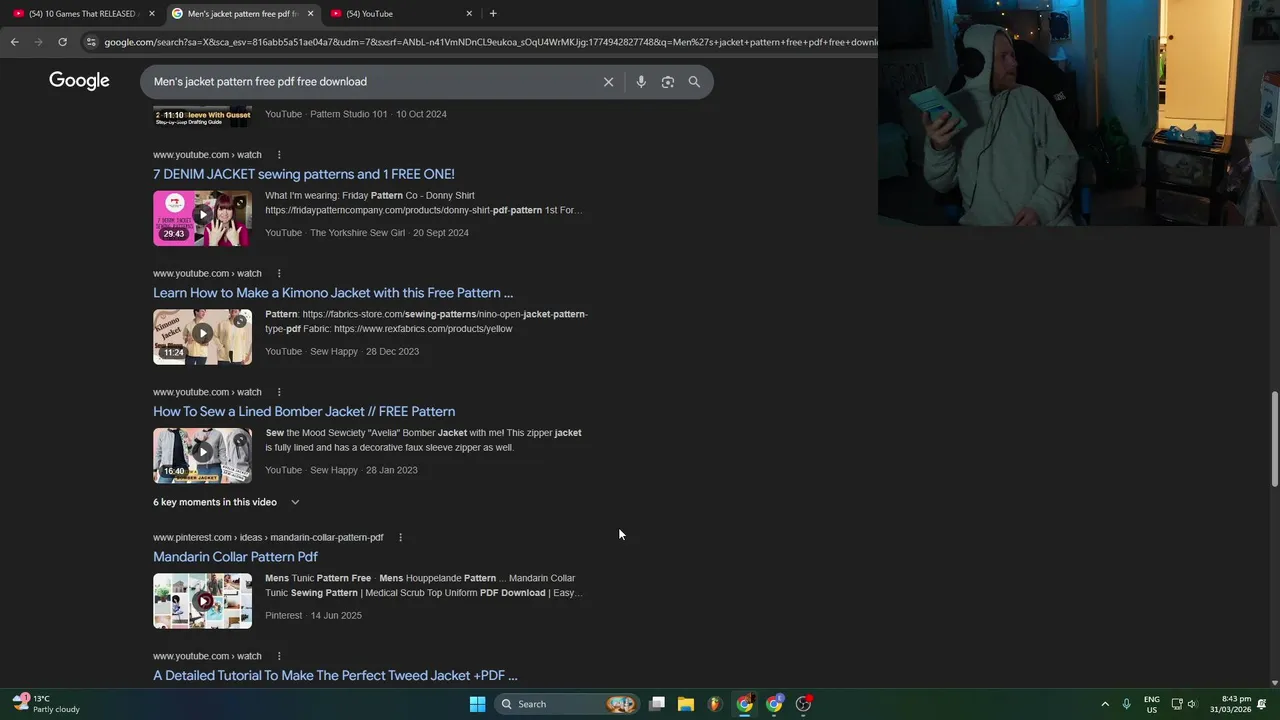Play the 7 DENIM JACKET video thumbnail
Screen dimensions: 1280x720
coord(202,218)
